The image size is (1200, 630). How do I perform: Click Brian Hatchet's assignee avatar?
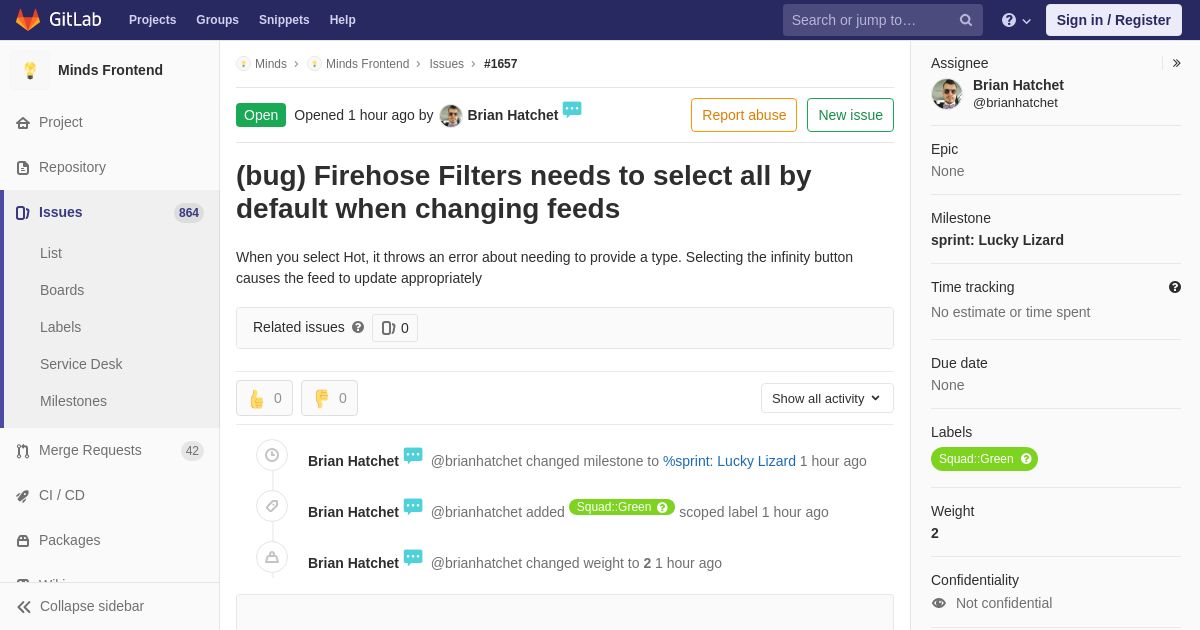pyautogui.click(x=947, y=94)
